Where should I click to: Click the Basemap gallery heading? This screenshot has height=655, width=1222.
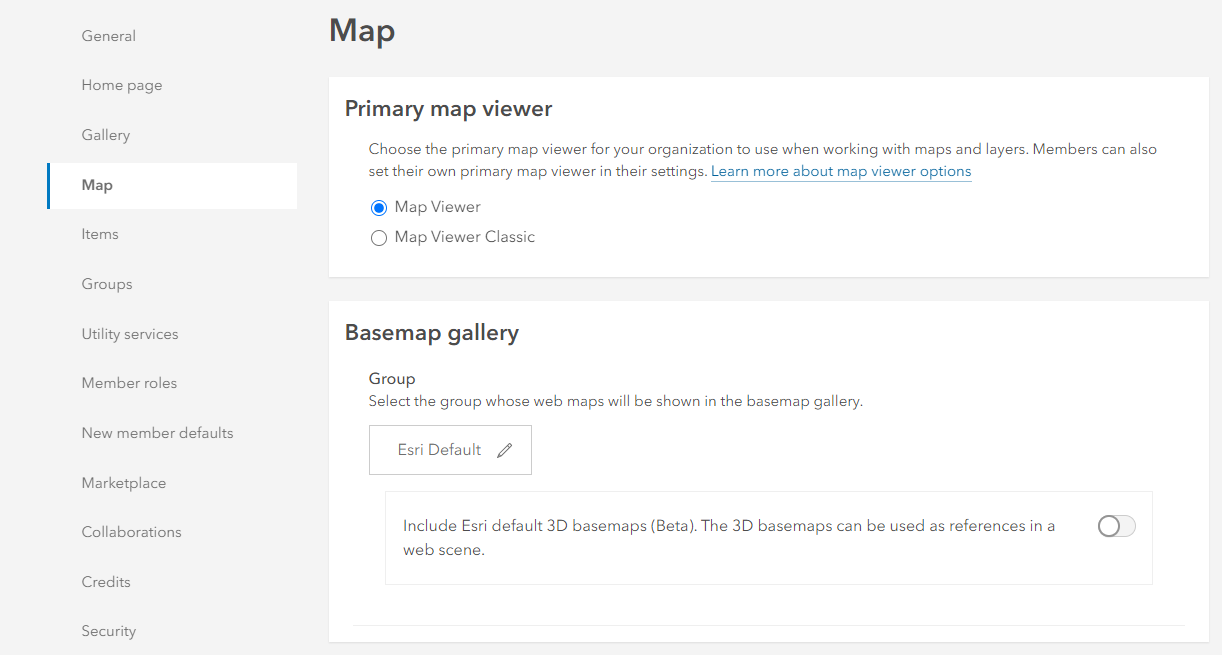tap(432, 332)
